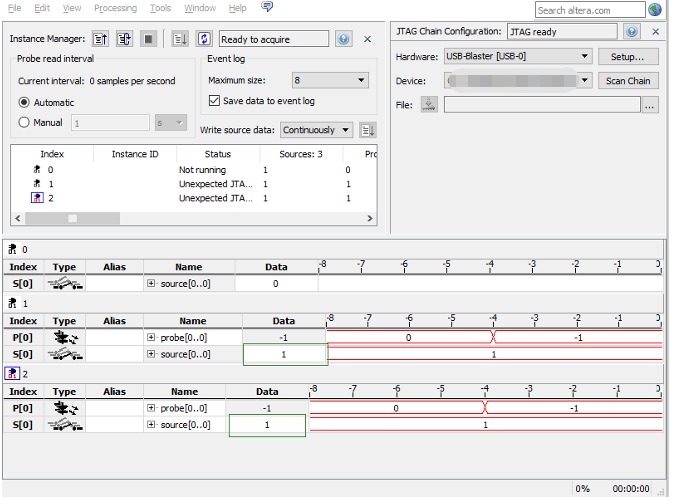Viewport: 674px width, 499px height.
Task: Click the Setup... button
Action: coord(628,56)
